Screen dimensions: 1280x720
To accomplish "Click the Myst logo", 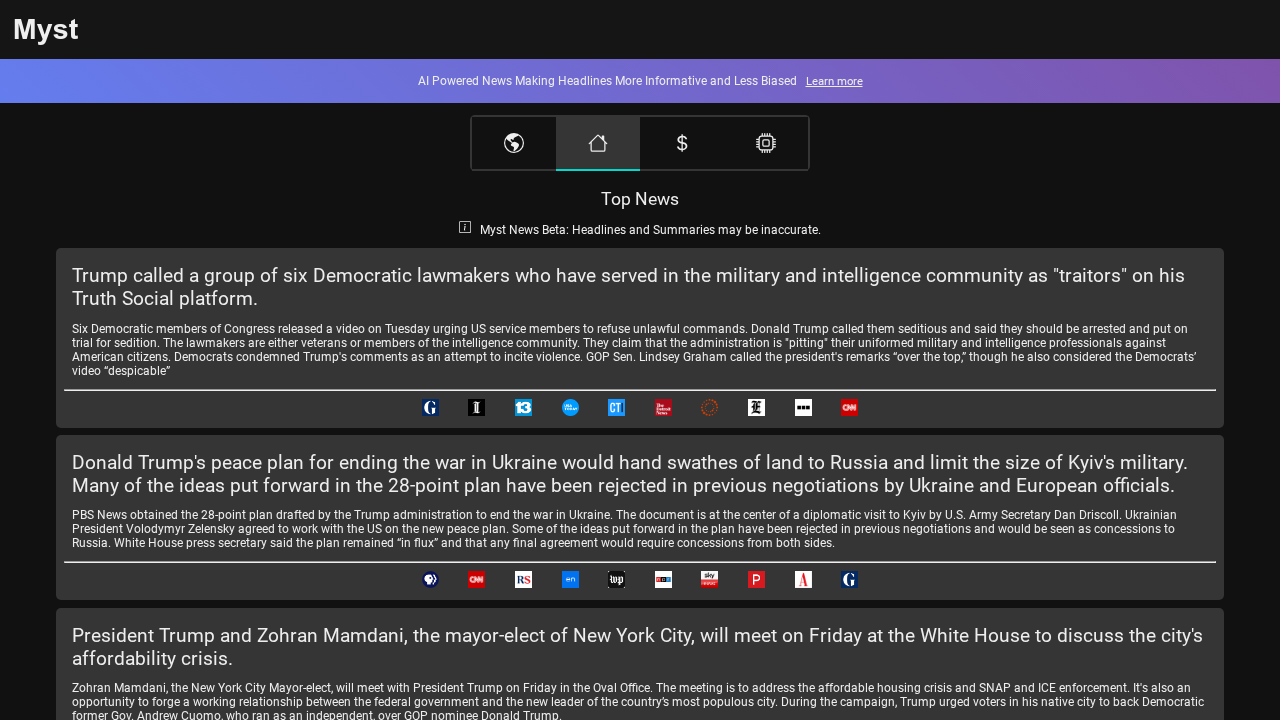I will click(x=45, y=29).
